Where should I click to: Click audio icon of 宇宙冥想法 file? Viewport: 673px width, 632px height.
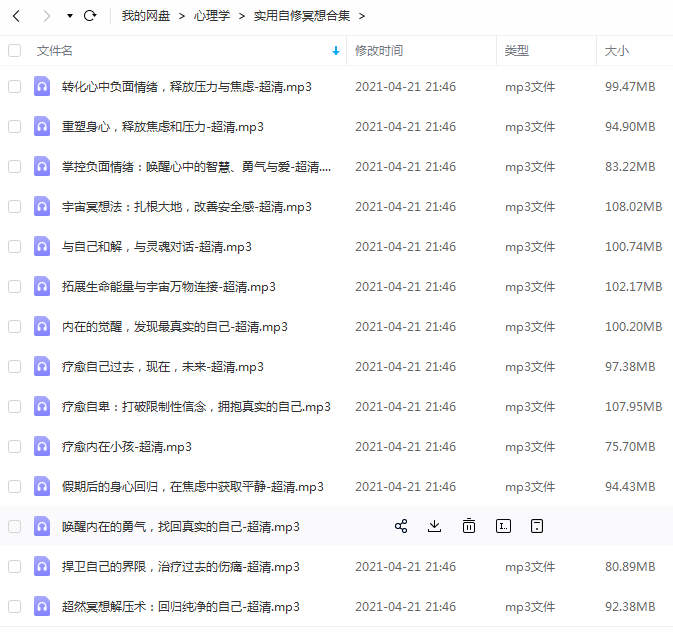coord(42,206)
